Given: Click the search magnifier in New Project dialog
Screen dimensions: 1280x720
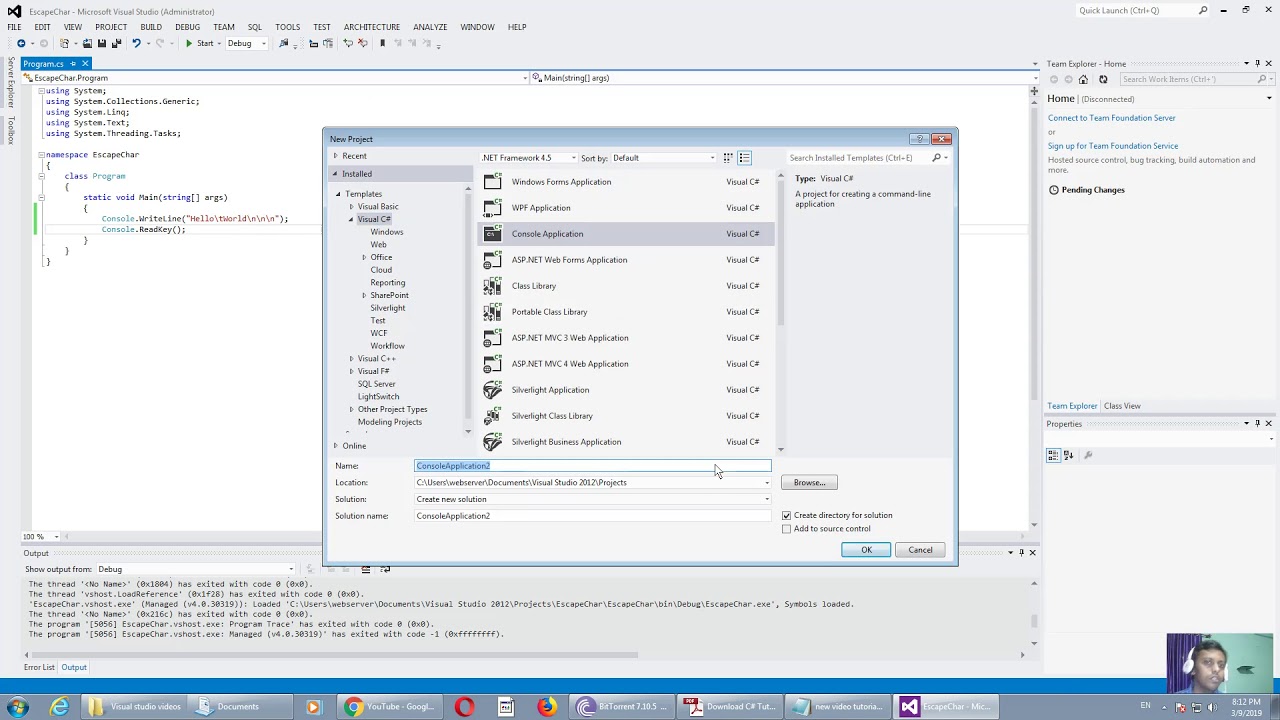Looking at the screenshot, I should pyautogui.click(x=937, y=158).
